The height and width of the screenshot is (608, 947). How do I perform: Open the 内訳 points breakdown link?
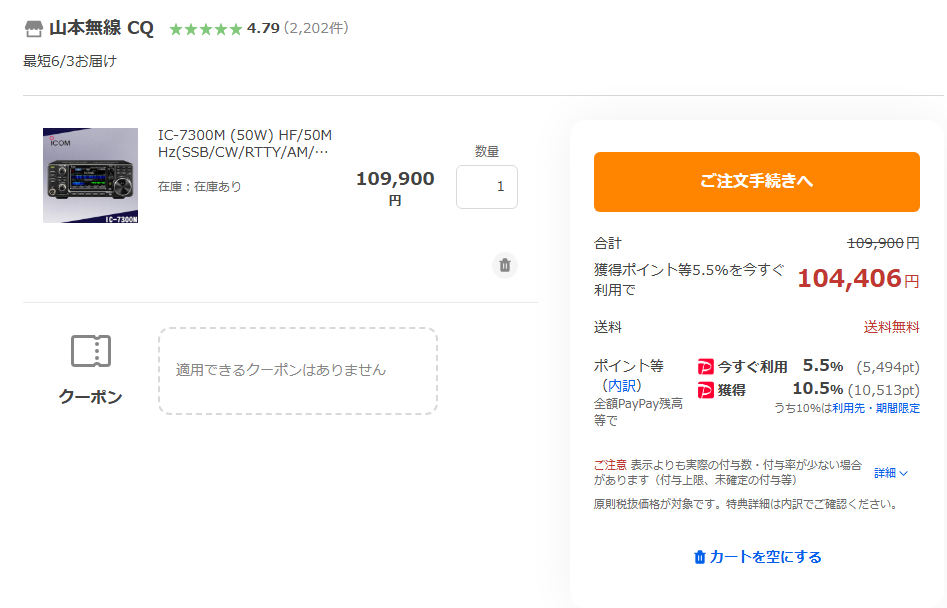[x=621, y=385]
